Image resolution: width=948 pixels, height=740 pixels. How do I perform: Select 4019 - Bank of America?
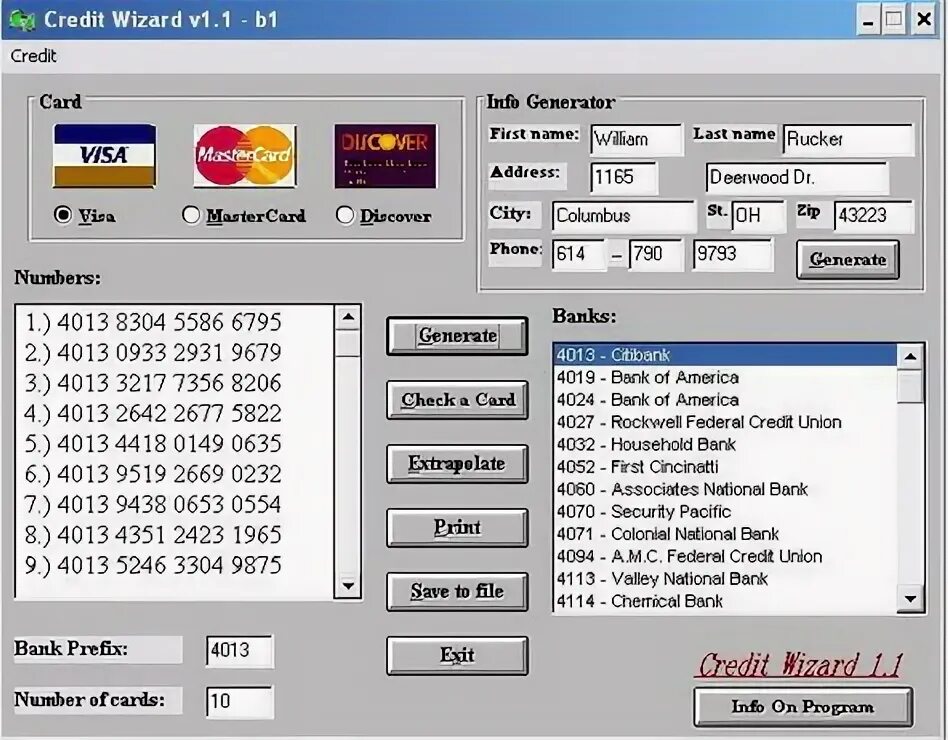(x=725, y=377)
